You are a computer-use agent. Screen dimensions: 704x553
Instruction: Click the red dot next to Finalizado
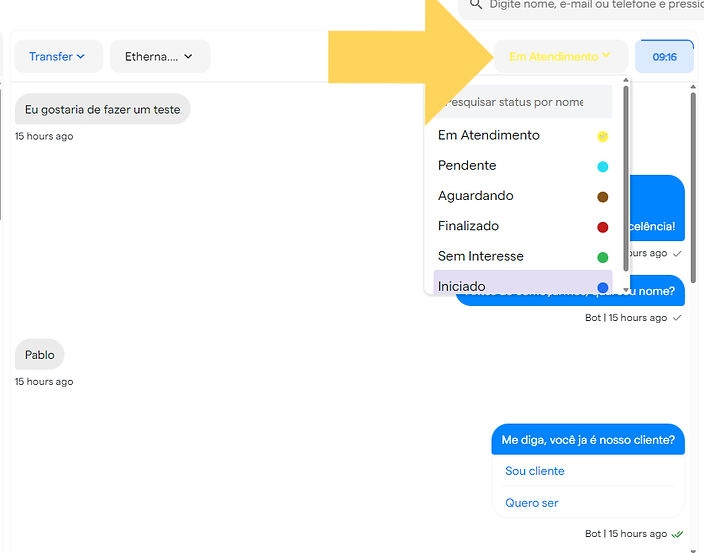[602, 227]
